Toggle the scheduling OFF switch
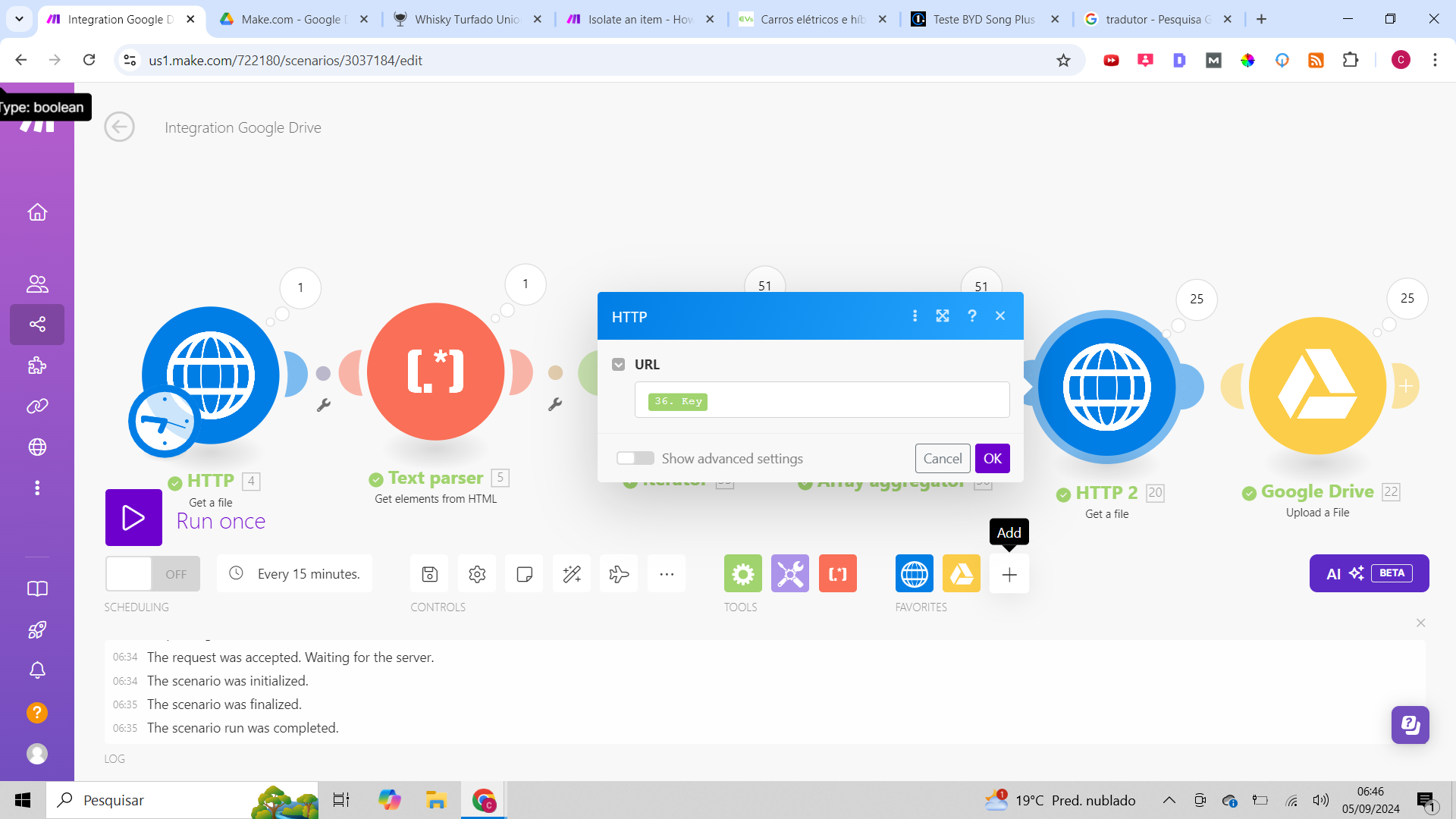1456x819 pixels. [152, 574]
